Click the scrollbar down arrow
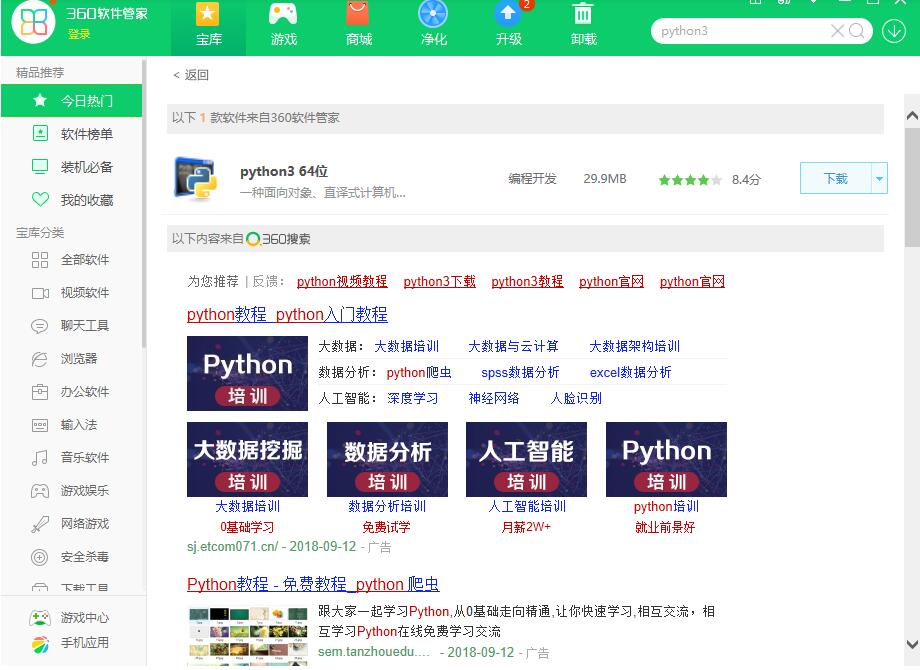Screen dimensions: 920x670 [x=912, y=644]
